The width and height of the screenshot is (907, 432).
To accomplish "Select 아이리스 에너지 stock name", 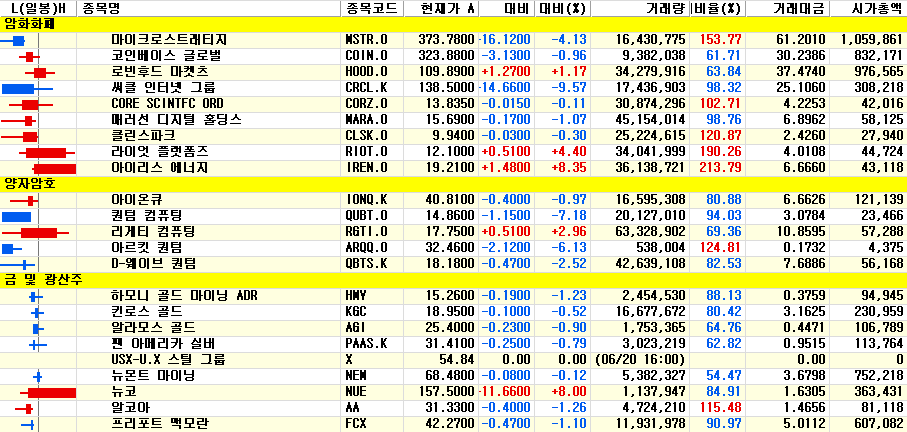I will (x=160, y=168).
